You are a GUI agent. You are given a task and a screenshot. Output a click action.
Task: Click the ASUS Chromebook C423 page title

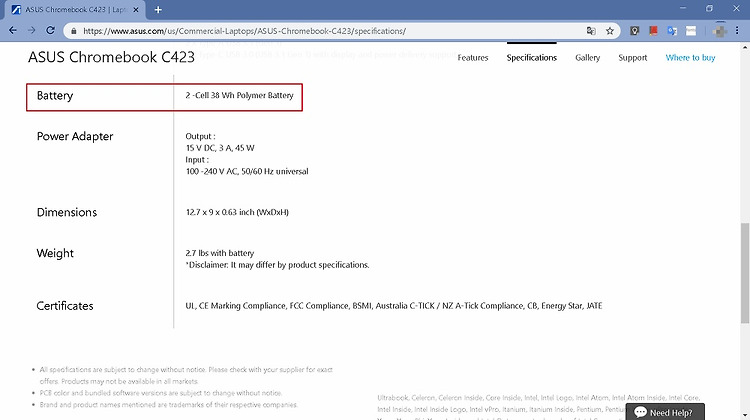coord(111,57)
